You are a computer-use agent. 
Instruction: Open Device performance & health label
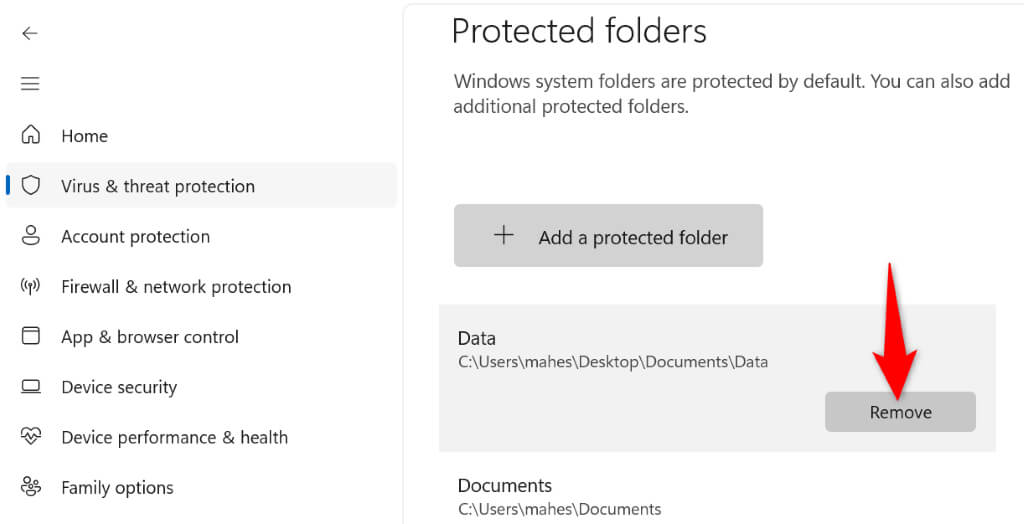pos(174,438)
